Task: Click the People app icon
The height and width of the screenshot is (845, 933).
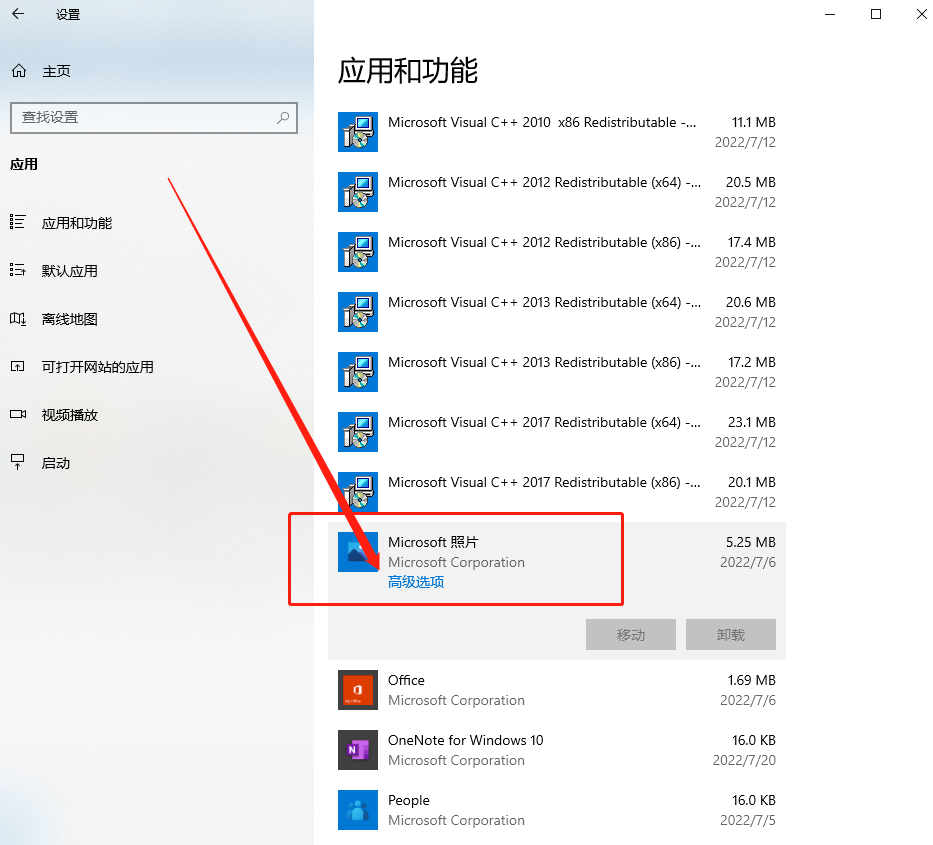Action: click(358, 810)
